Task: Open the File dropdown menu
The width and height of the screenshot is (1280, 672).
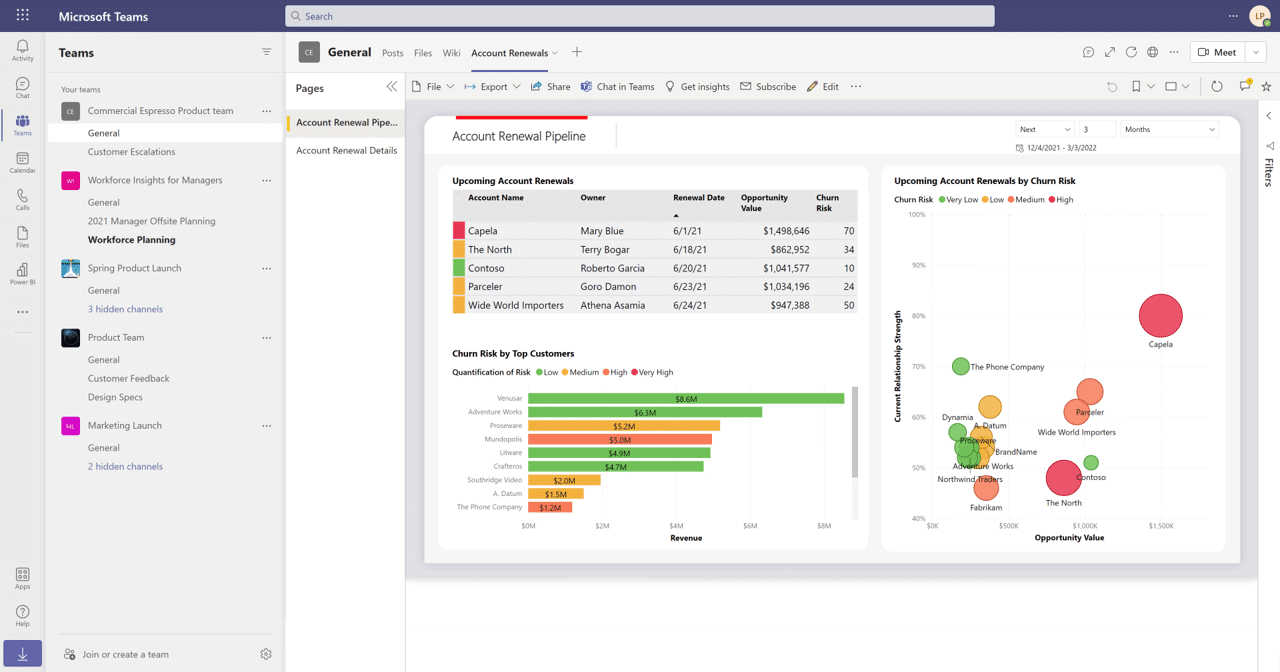Action: click(x=433, y=87)
